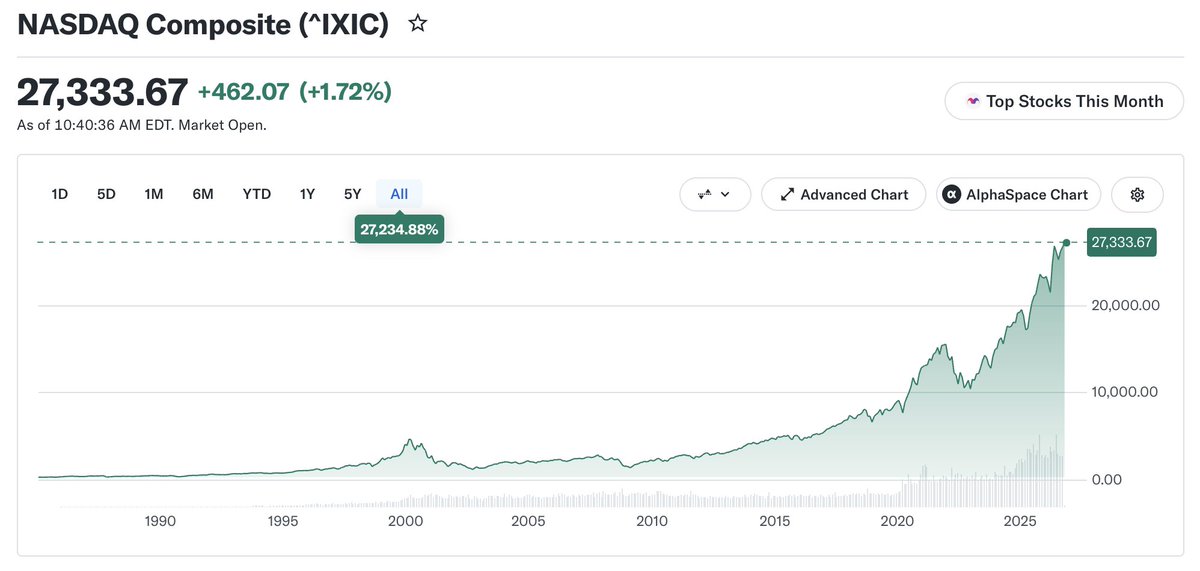Launch the AlphaSpace Chart

point(1019,194)
